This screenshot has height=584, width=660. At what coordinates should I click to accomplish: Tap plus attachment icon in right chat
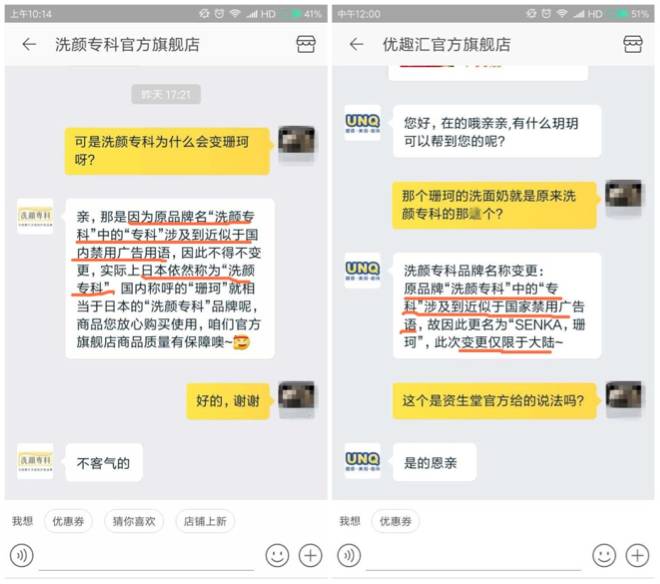click(637, 556)
